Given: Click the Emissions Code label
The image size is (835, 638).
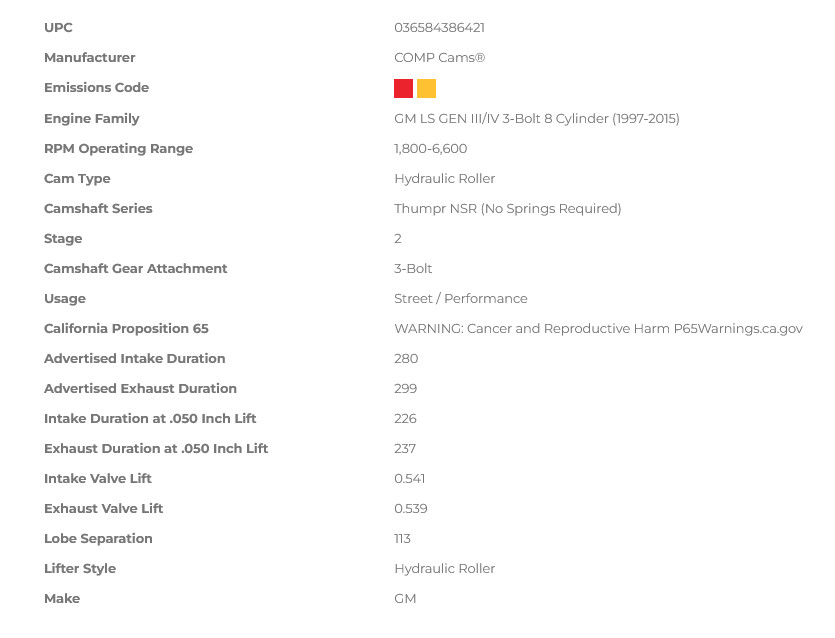Looking at the screenshot, I should pyautogui.click(x=96, y=87).
